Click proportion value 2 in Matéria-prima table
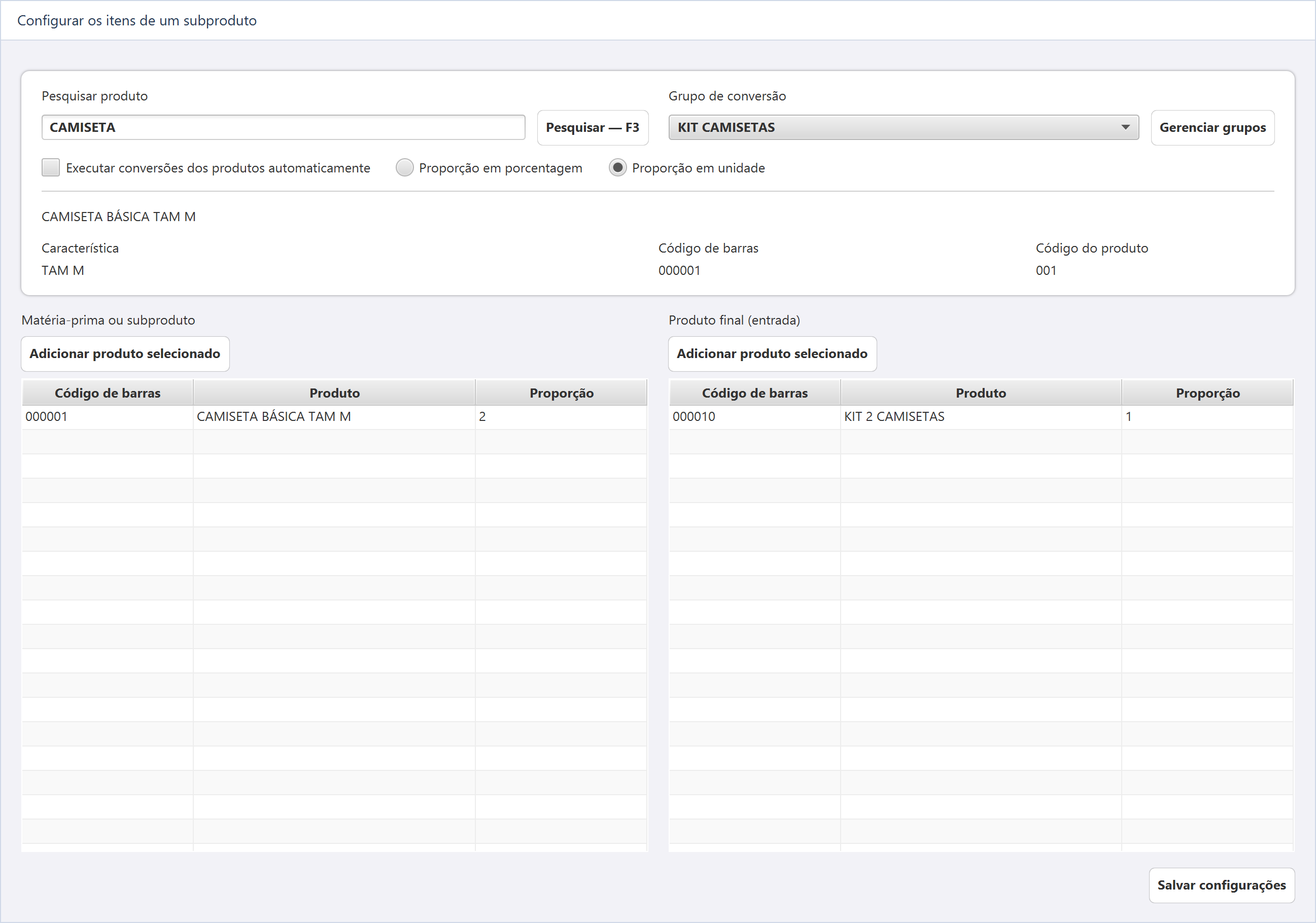 click(561, 417)
